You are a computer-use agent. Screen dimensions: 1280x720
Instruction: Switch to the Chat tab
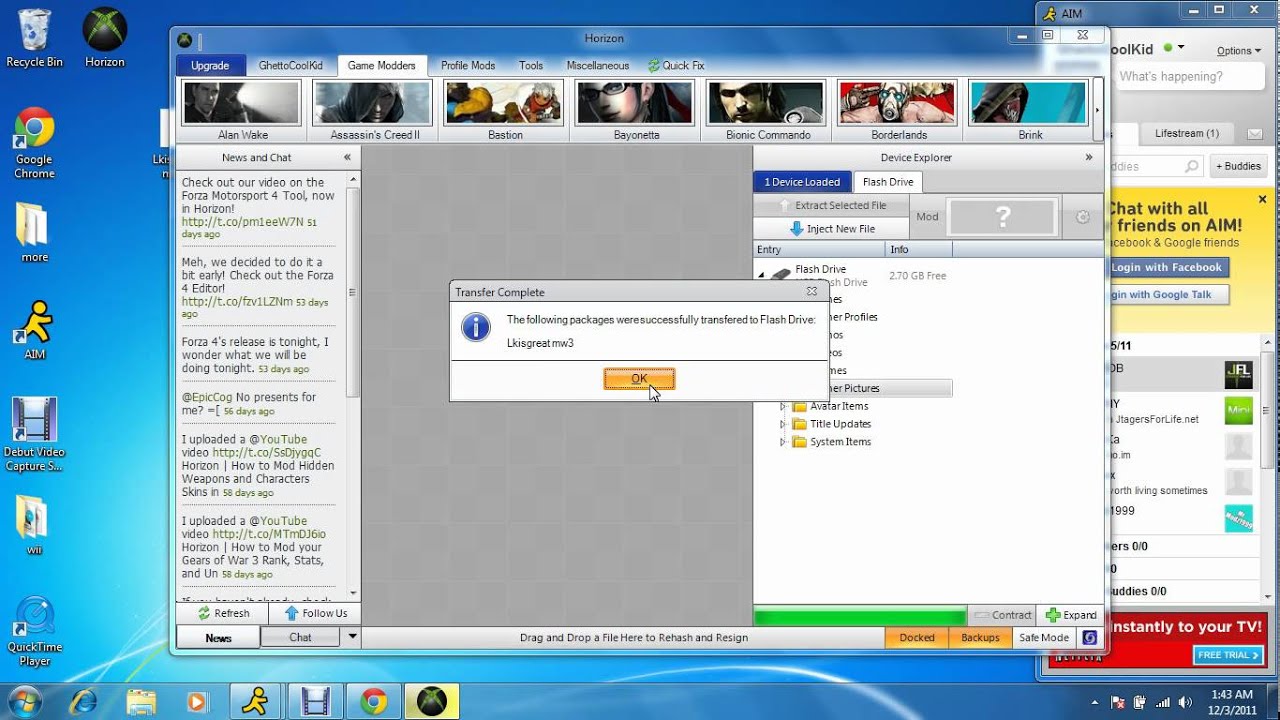pos(300,637)
